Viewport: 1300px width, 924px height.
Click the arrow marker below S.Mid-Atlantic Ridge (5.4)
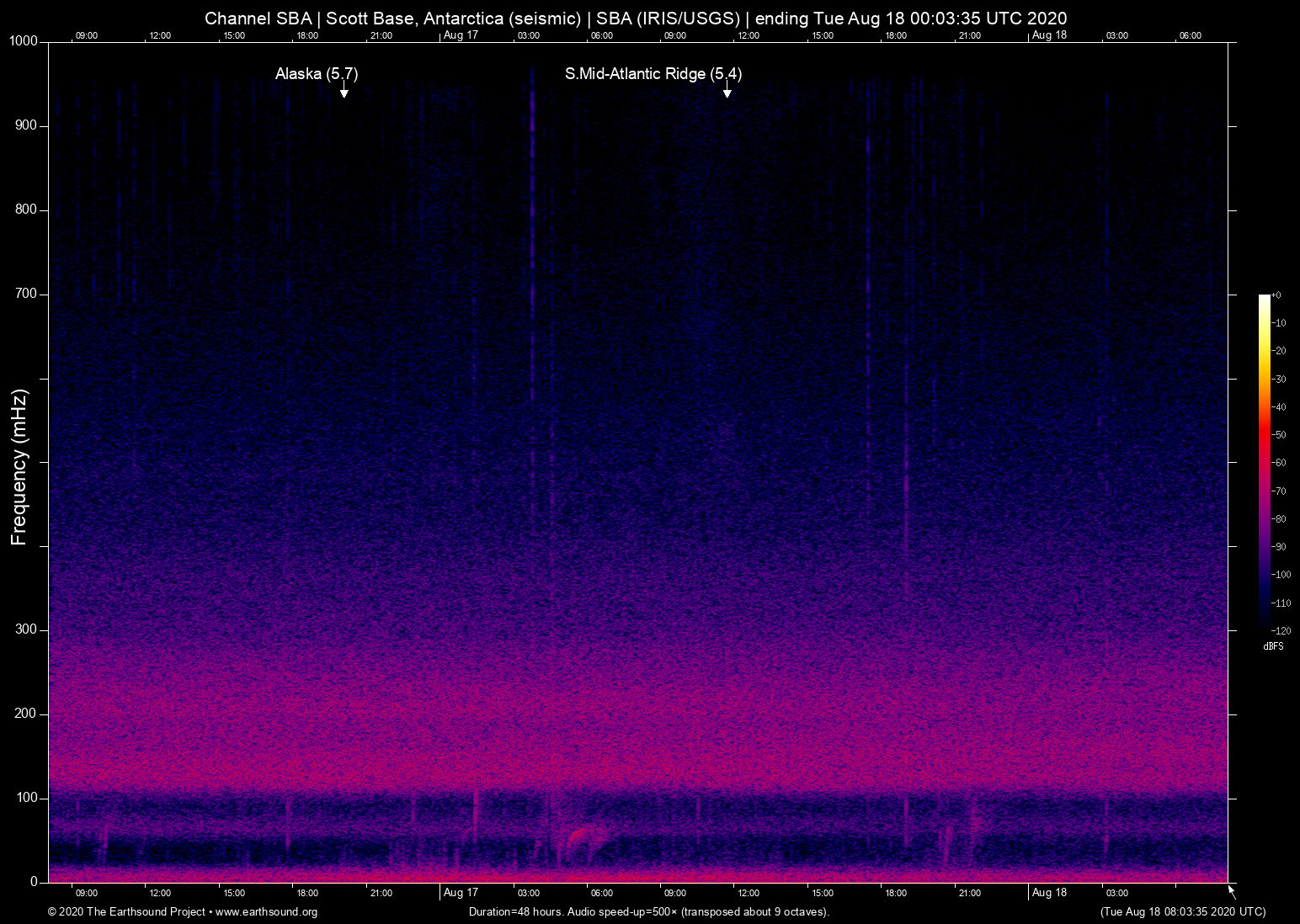point(727,90)
